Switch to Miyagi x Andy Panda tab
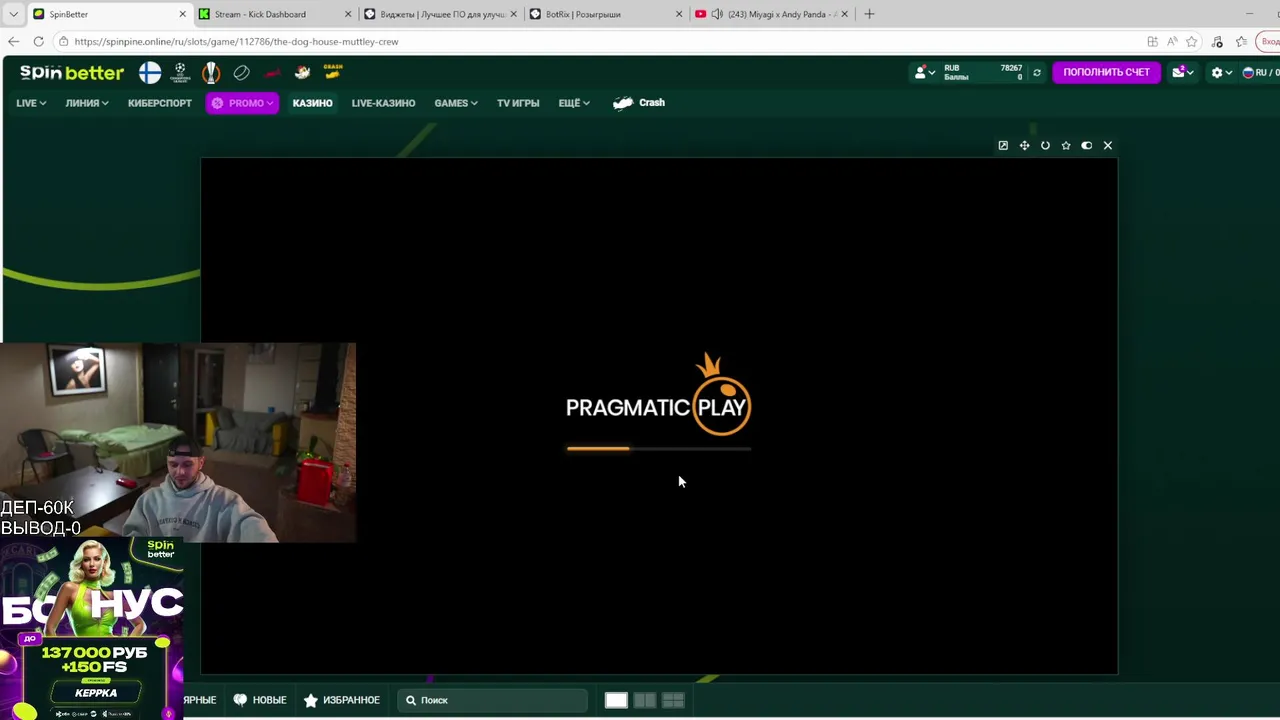 (770, 14)
